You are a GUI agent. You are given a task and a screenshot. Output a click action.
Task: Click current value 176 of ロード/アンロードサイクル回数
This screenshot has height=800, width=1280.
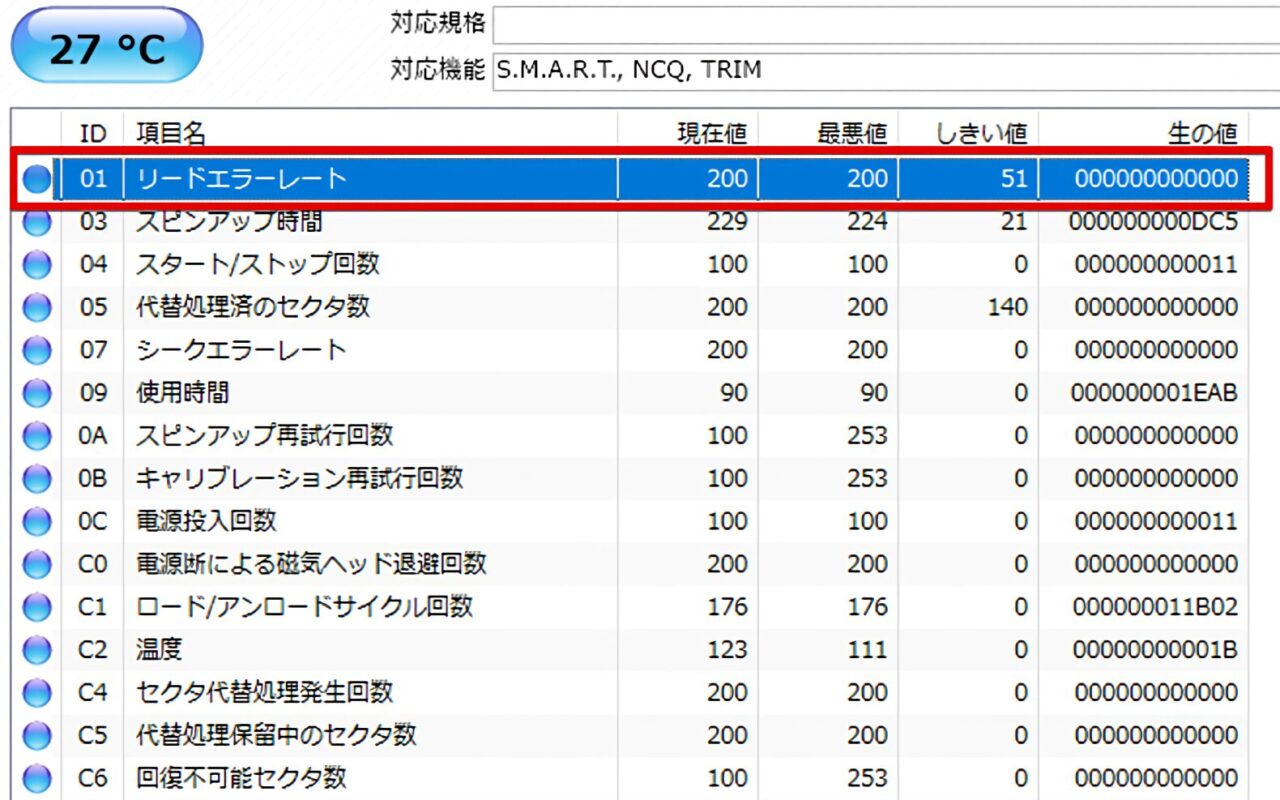click(x=727, y=608)
